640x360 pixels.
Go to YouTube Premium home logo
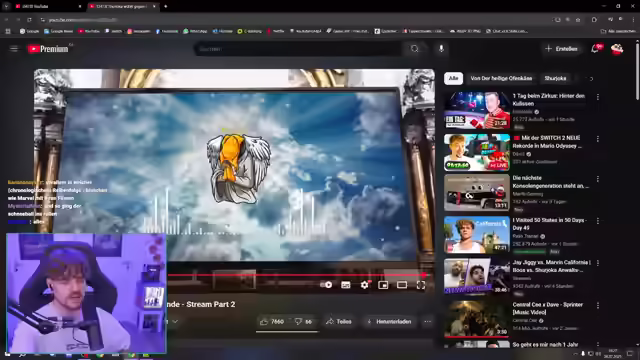(49, 49)
